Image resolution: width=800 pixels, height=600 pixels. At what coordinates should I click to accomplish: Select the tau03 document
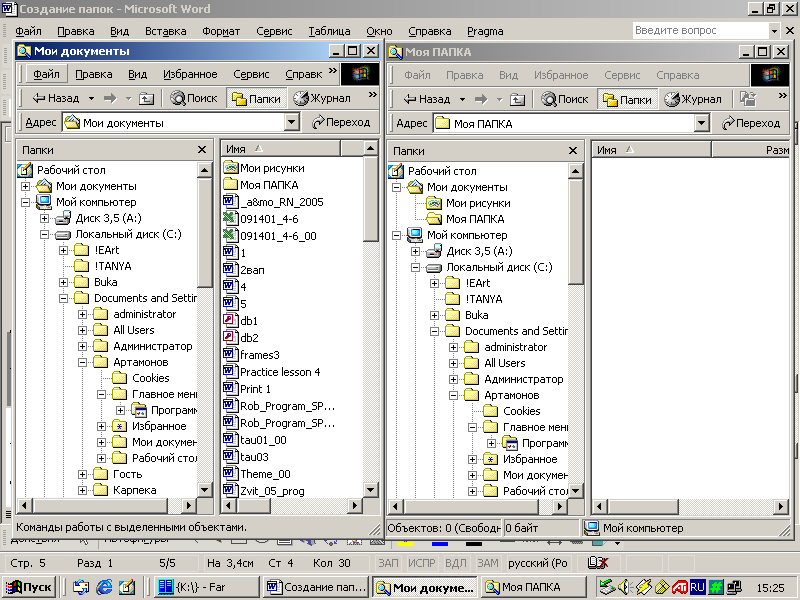click(246, 457)
